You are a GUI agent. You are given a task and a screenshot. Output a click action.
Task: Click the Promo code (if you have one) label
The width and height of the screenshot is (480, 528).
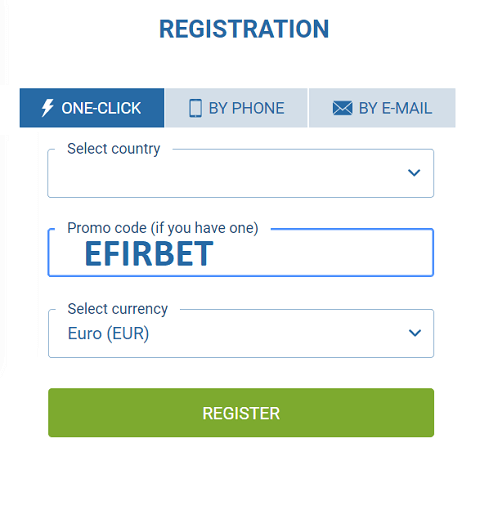coord(163,228)
